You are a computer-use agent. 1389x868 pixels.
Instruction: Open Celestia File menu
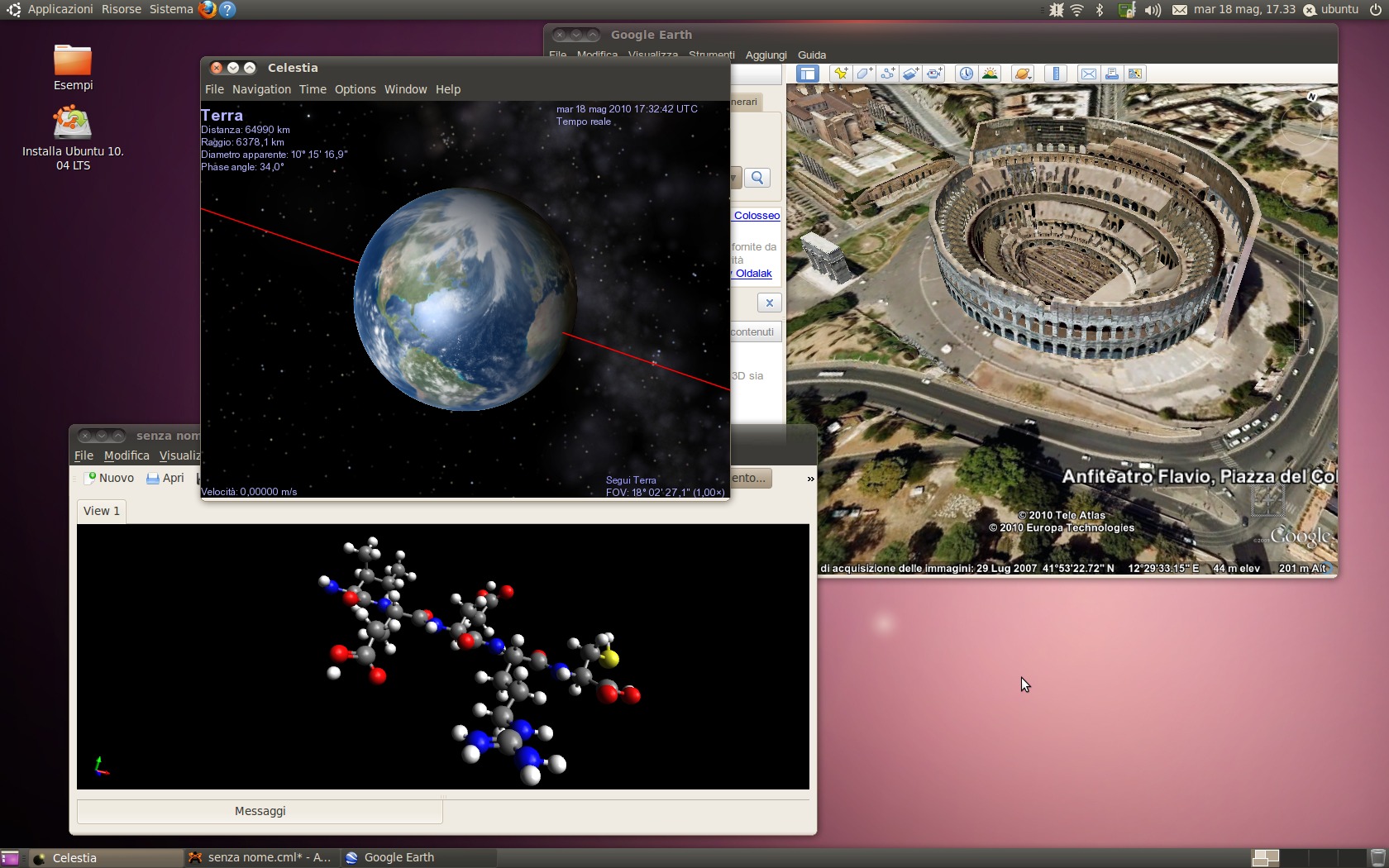coord(214,89)
